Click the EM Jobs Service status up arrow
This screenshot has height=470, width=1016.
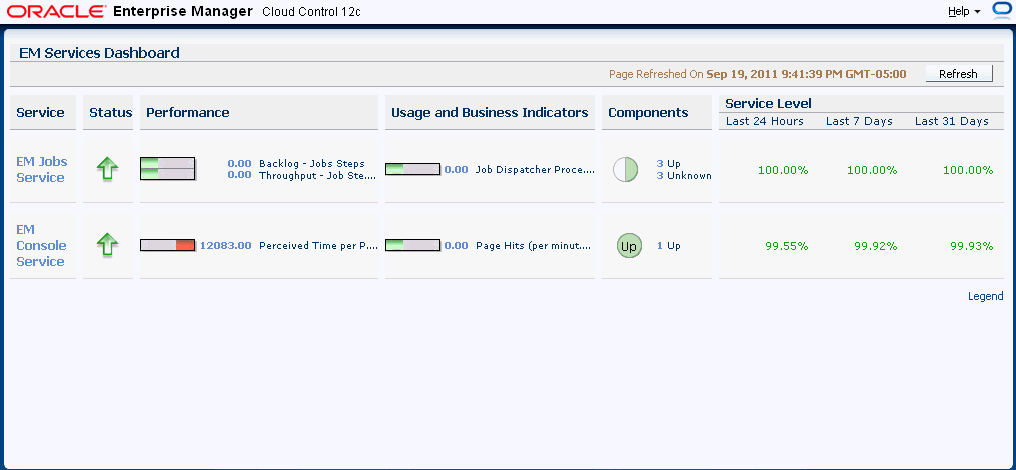[x=108, y=170]
